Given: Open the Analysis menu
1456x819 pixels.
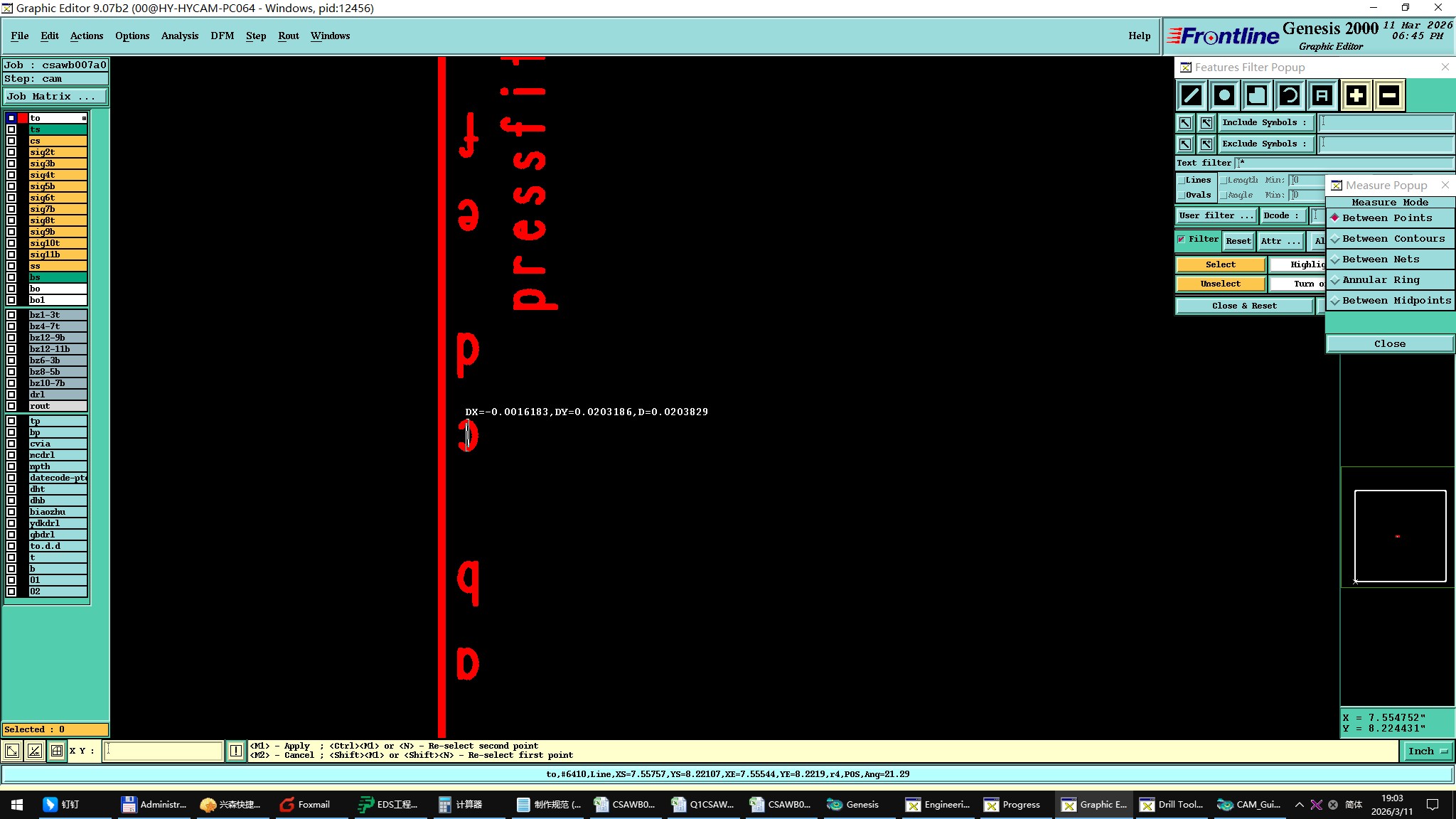Looking at the screenshot, I should click(179, 36).
